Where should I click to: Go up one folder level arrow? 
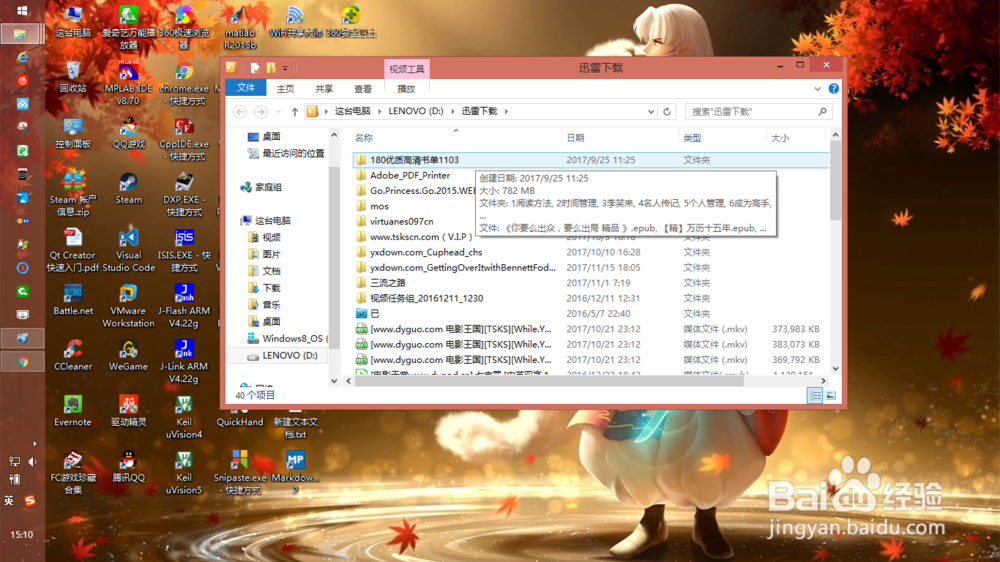point(295,112)
